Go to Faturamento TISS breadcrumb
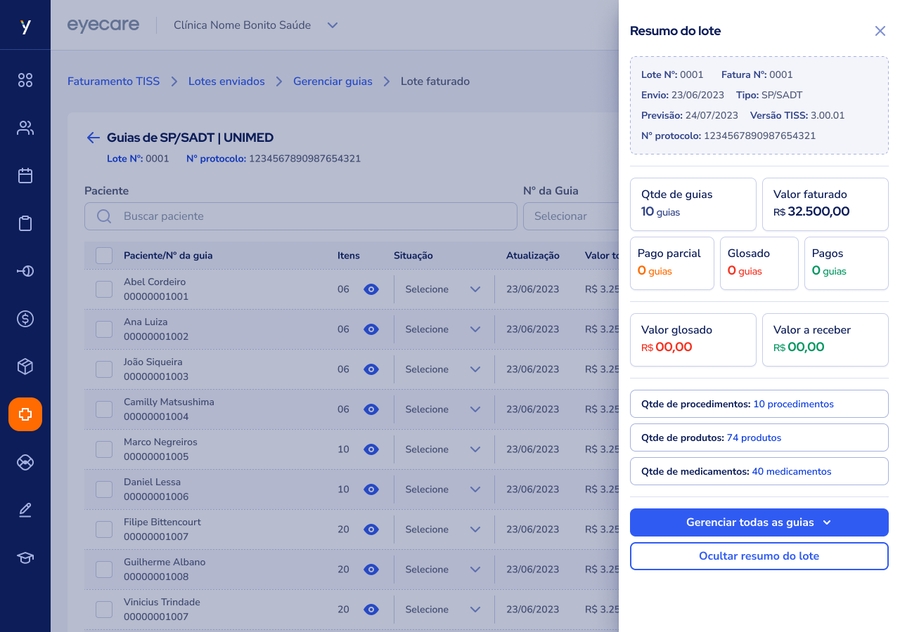The width and height of the screenshot is (900, 632). click(x=113, y=81)
